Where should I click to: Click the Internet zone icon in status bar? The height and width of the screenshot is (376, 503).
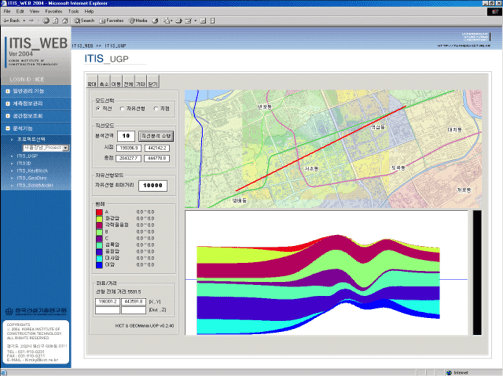click(449, 373)
